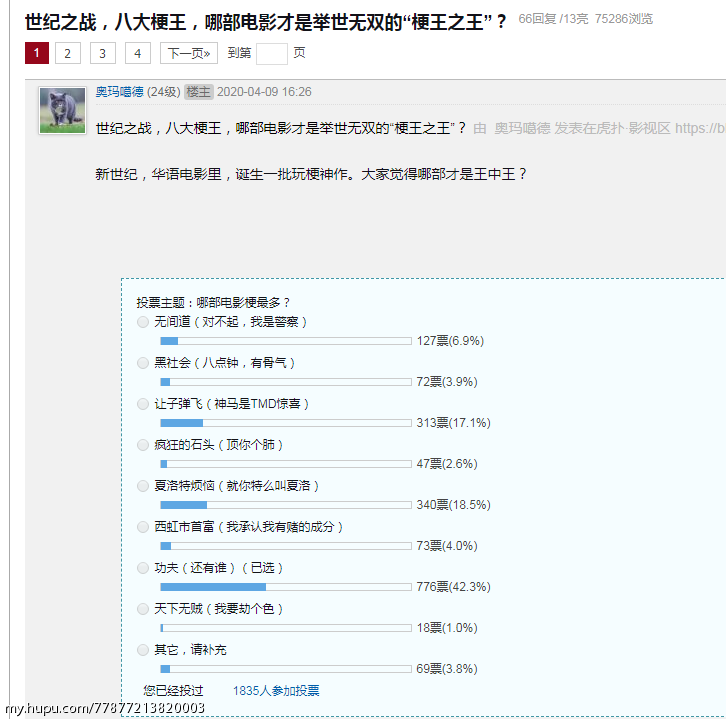Click the 776票(42.3%) result text
This screenshot has height=719, width=726.
click(453, 587)
